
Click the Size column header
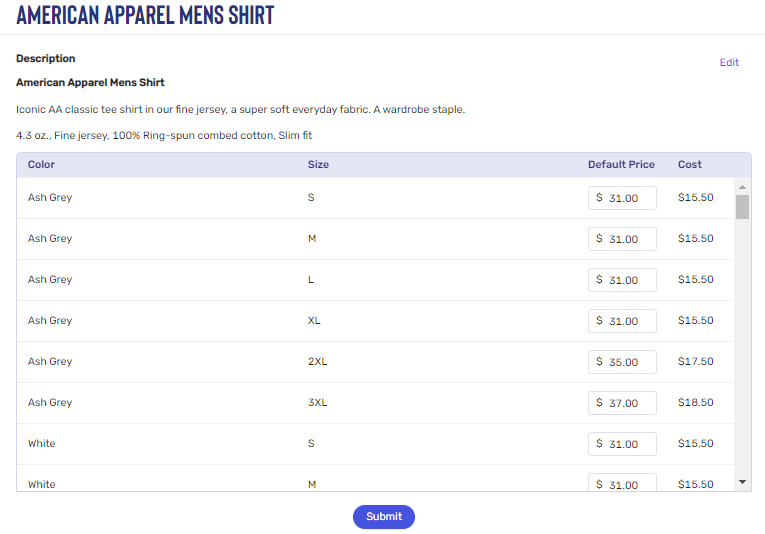(318, 164)
